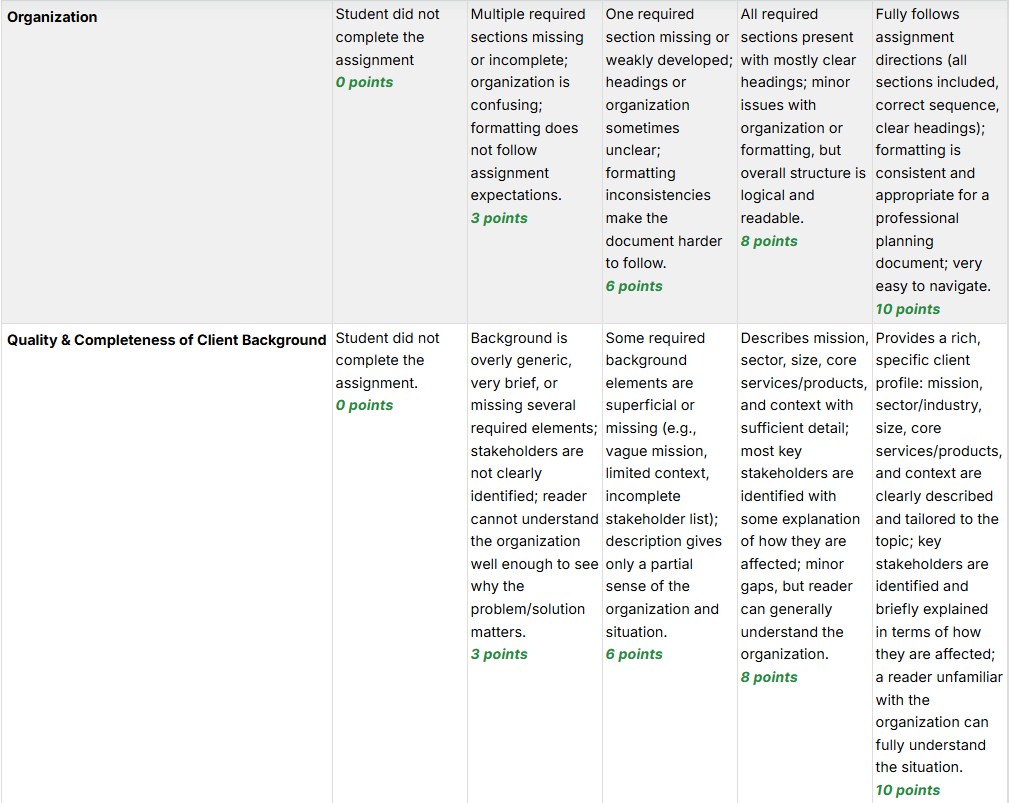Select the 10 points rating in Organization row
The width and height of the screenshot is (1009, 803).
coord(907,309)
